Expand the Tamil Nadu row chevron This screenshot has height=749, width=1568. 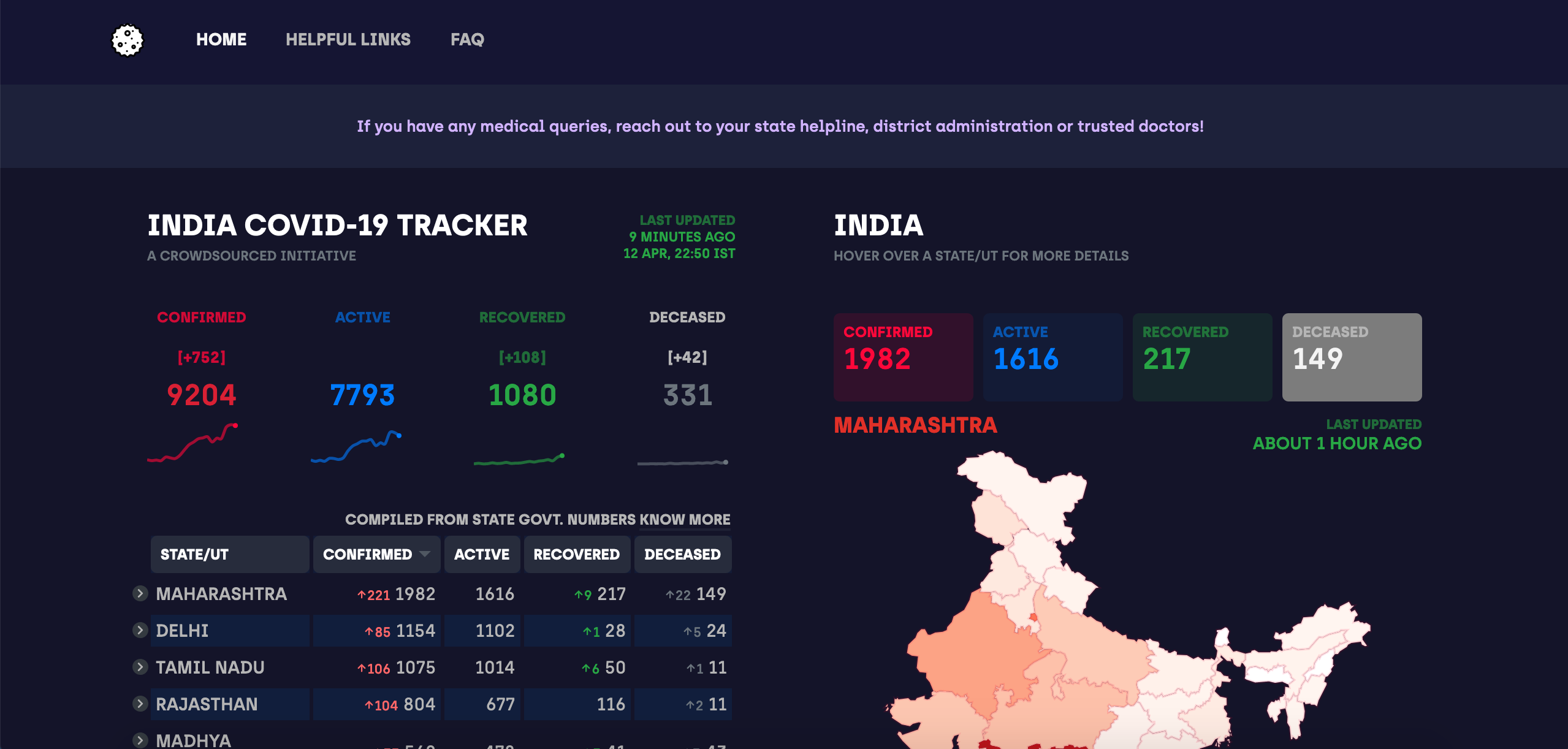[x=140, y=667]
